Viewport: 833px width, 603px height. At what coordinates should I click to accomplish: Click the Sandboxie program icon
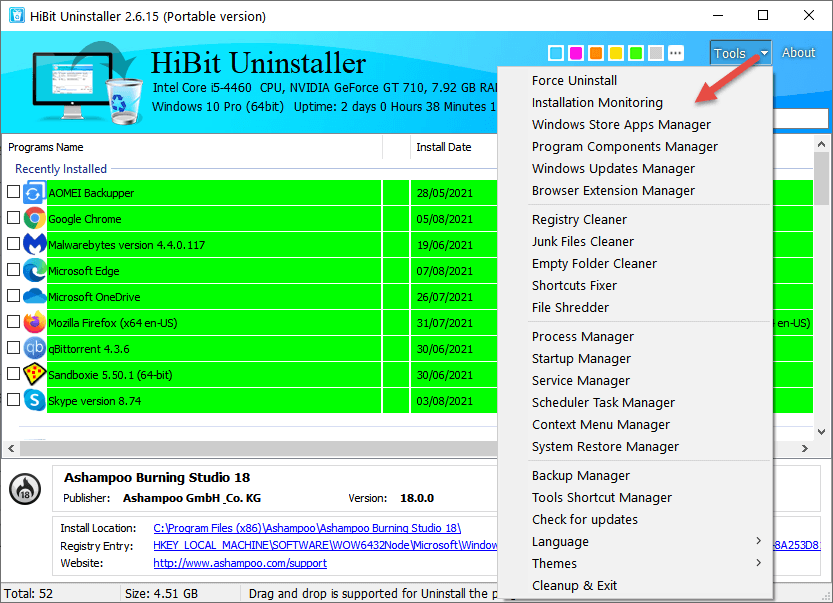pos(34,374)
